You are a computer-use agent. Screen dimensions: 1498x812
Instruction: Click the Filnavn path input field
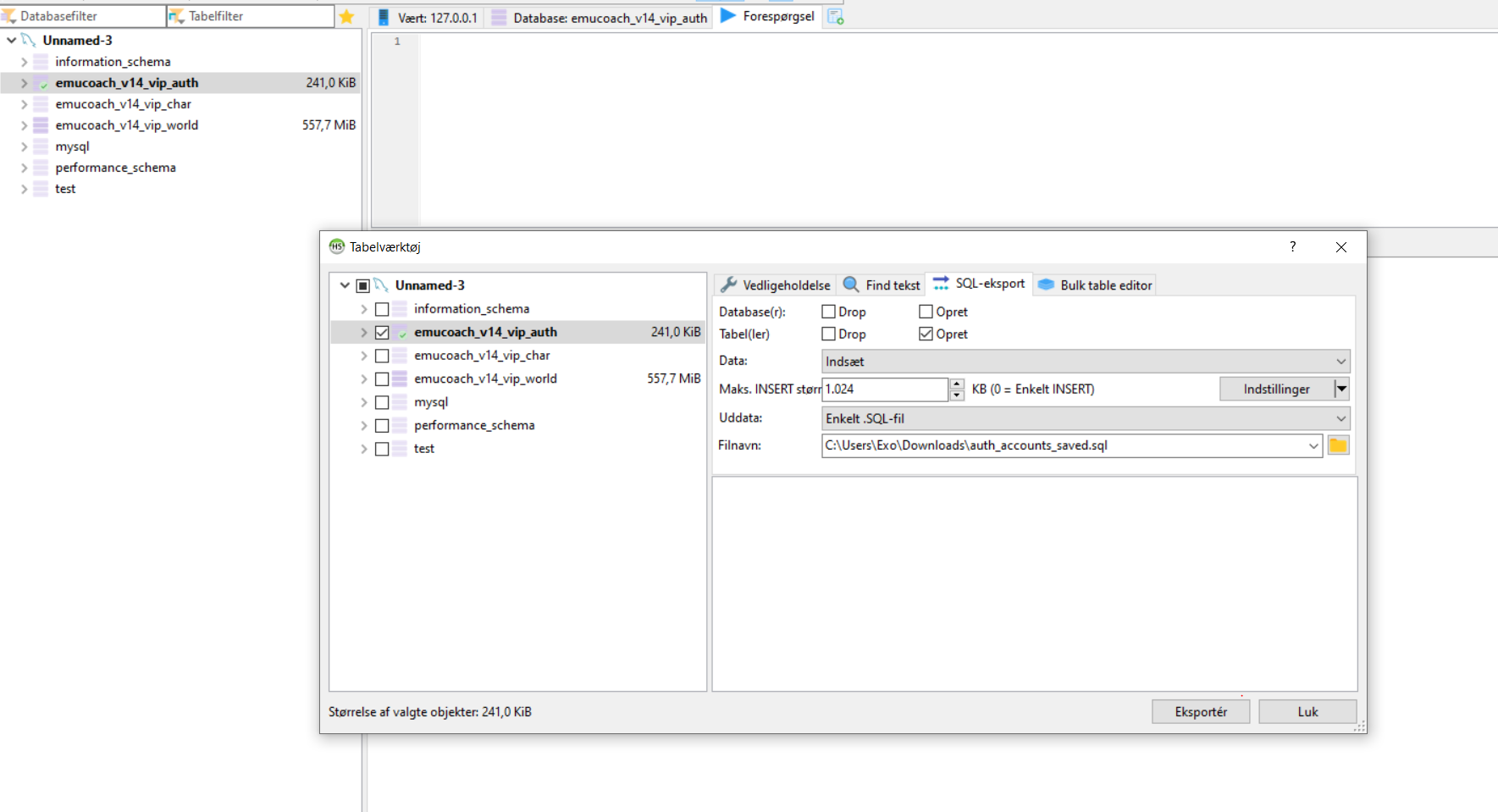[x=1063, y=445]
